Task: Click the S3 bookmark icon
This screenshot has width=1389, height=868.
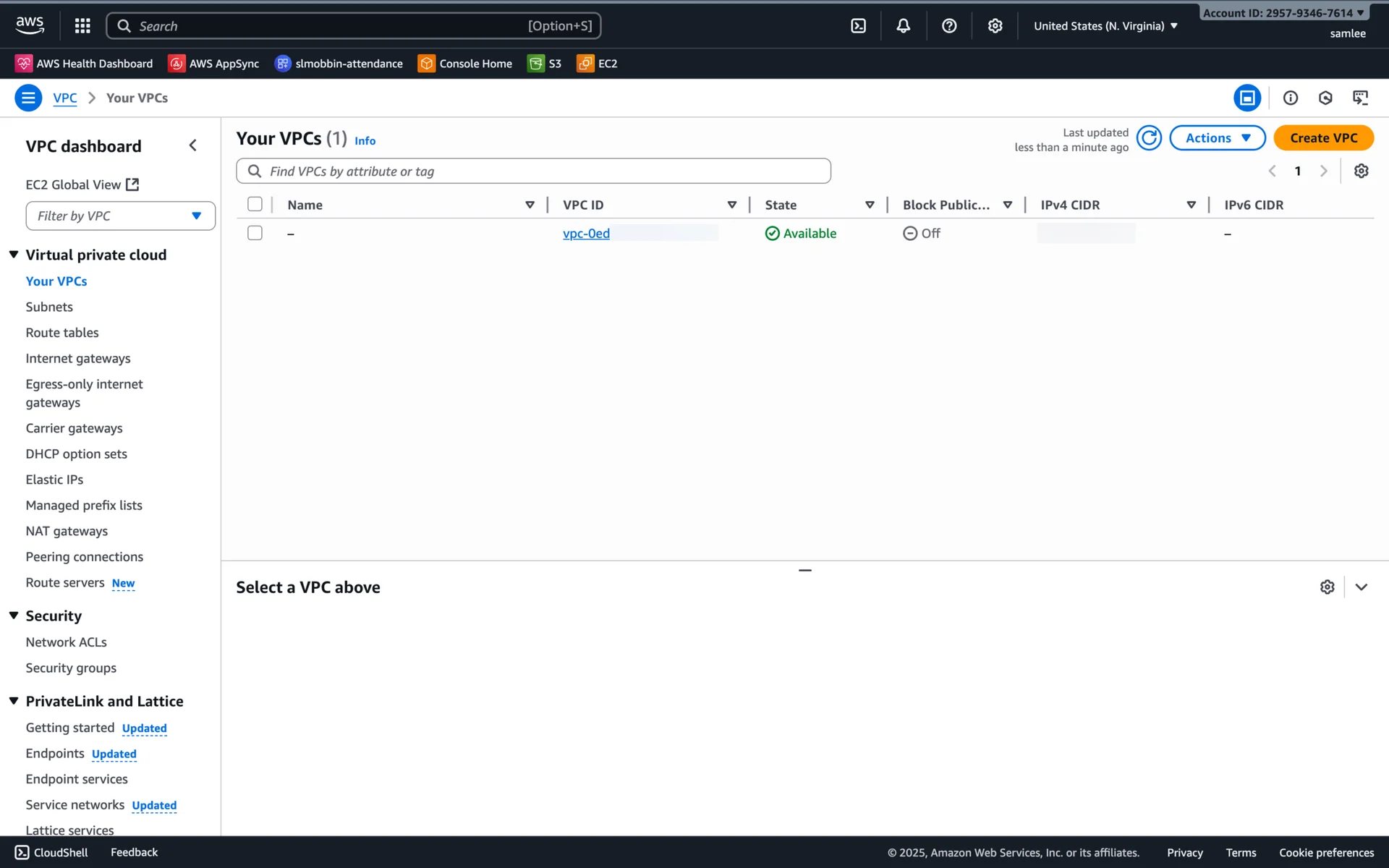Action: coord(536,64)
